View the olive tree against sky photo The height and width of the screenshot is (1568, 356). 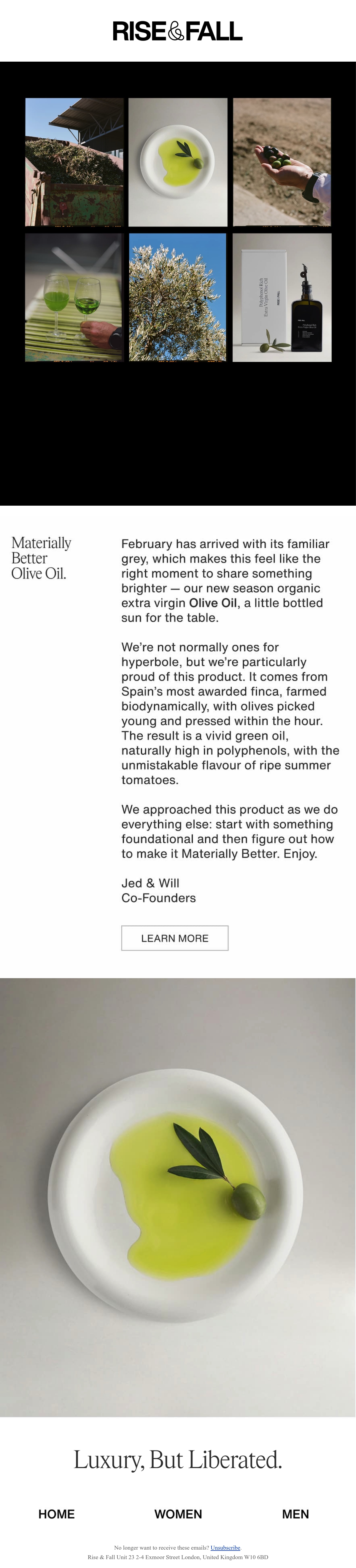178,298
